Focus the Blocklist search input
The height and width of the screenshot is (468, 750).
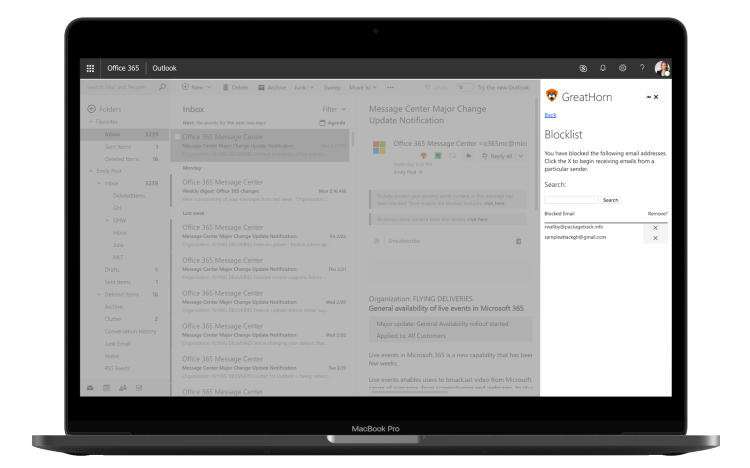(x=571, y=200)
